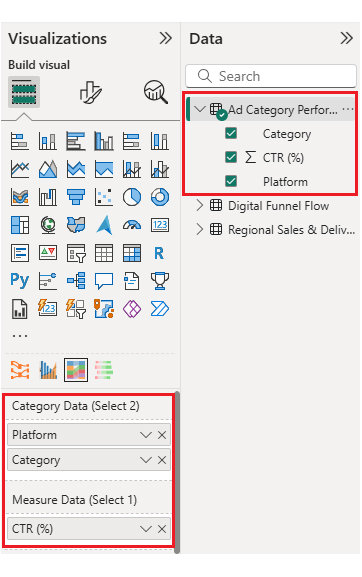Image resolution: width=362 pixels, height=577 pixels.
Task: Switch to Build visual fields tab
Action: point(24,92)
